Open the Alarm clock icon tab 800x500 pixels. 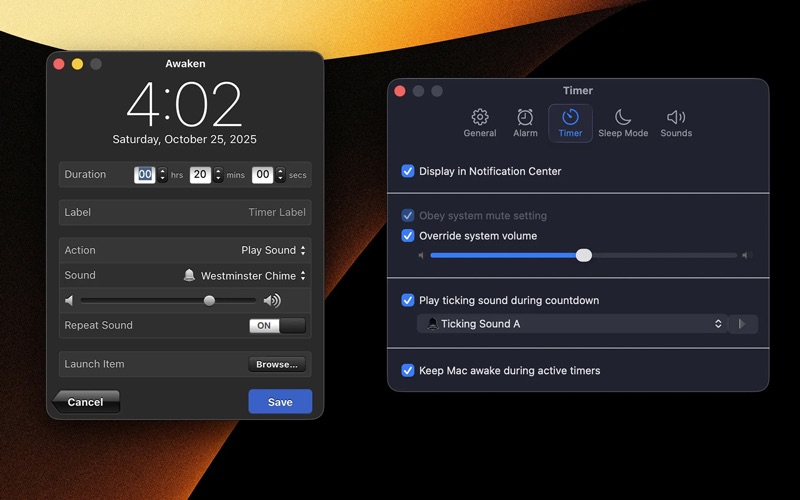pos(525,123)
